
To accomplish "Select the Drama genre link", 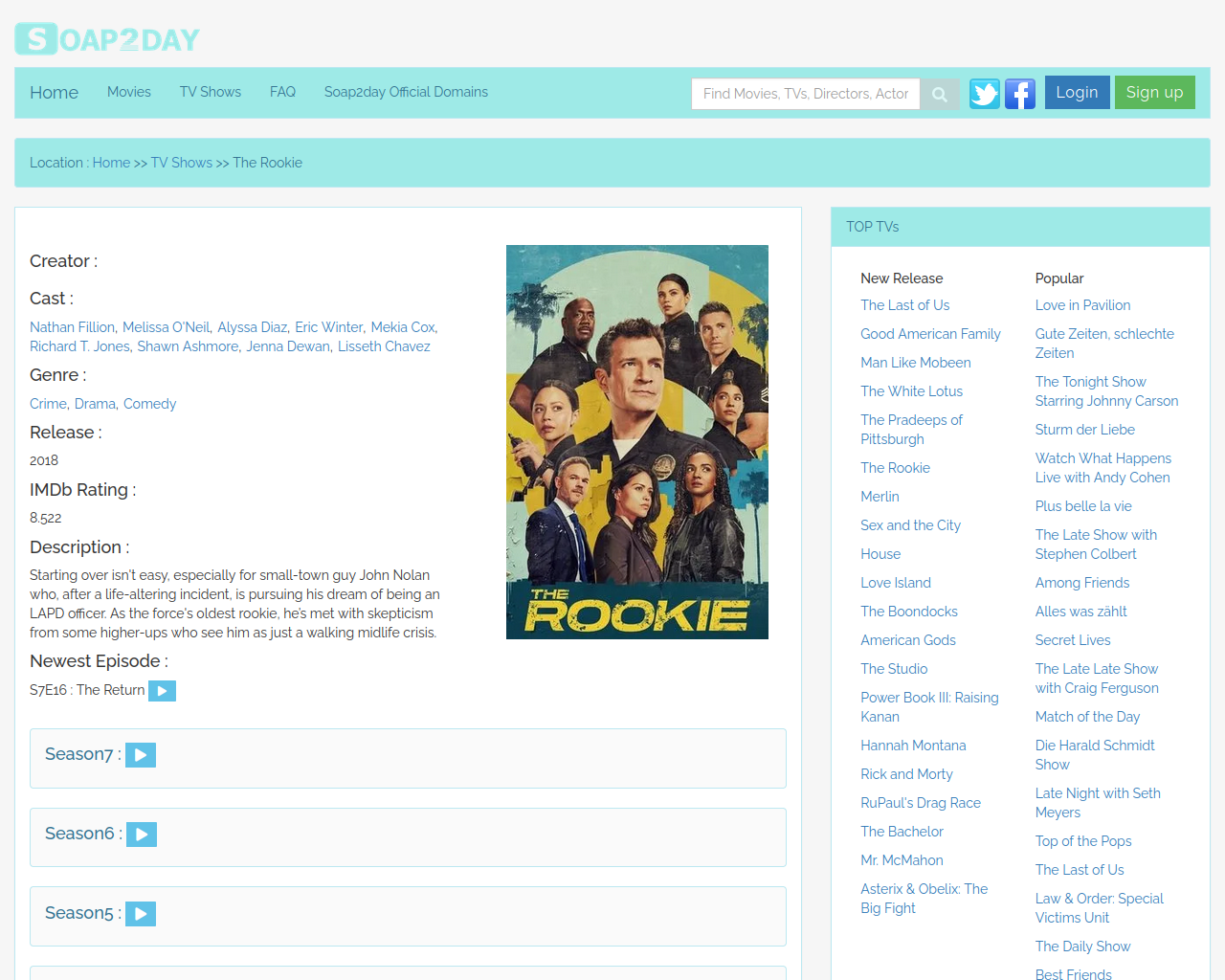I will tap(95, 404).
